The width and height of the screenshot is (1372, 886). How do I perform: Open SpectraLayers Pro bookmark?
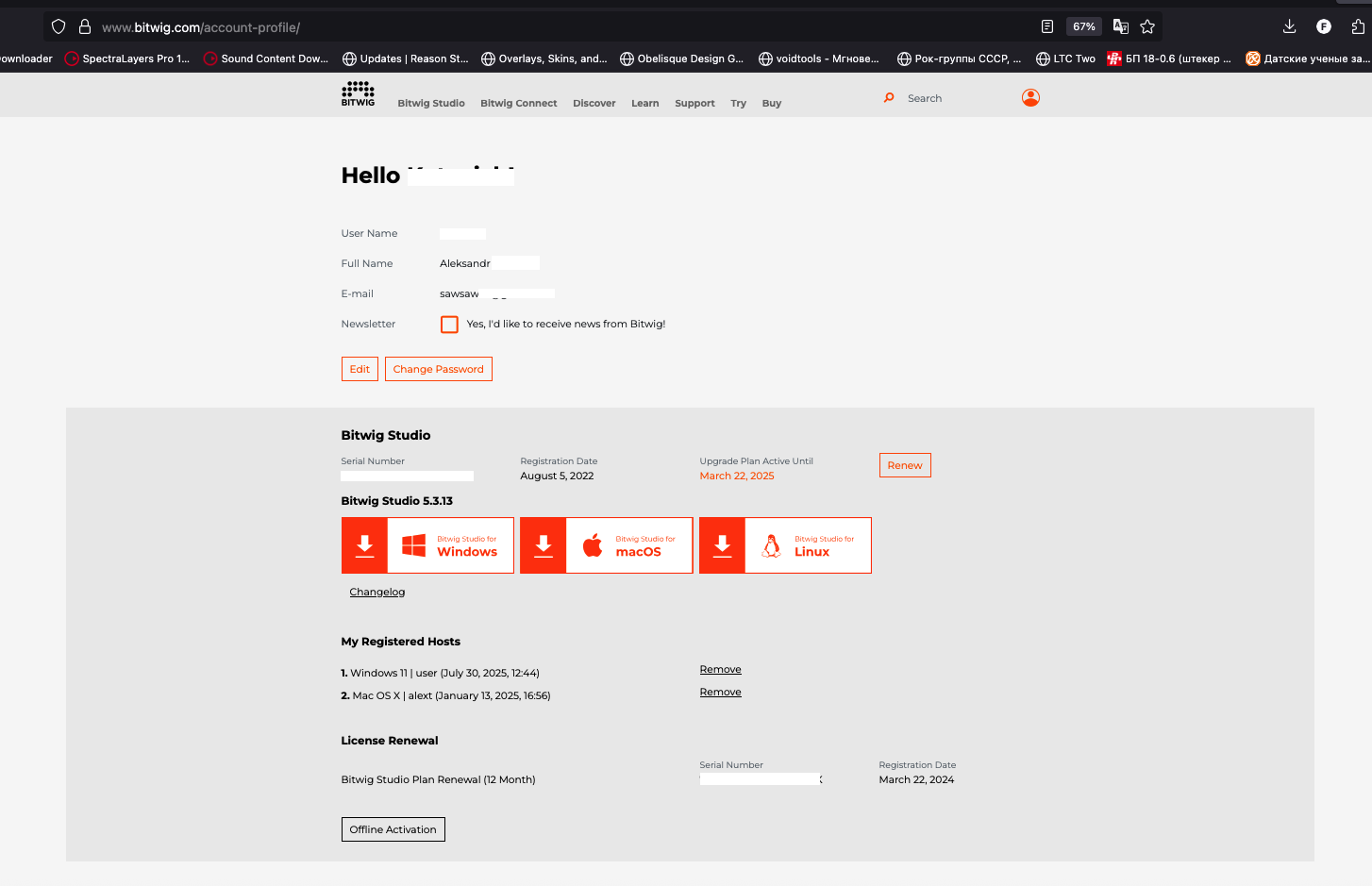(127, 59)
